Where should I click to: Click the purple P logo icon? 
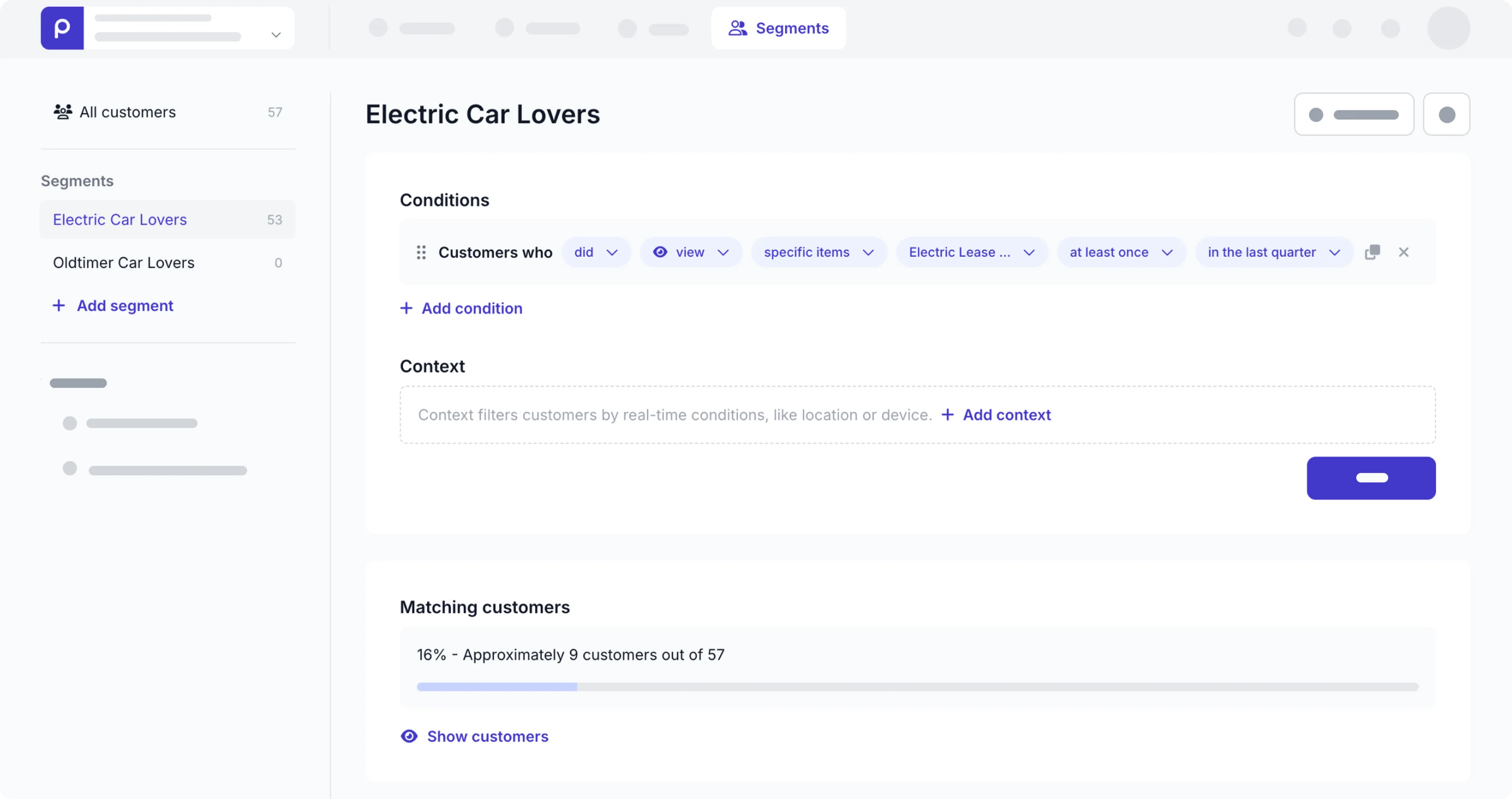tap(62, 28)
